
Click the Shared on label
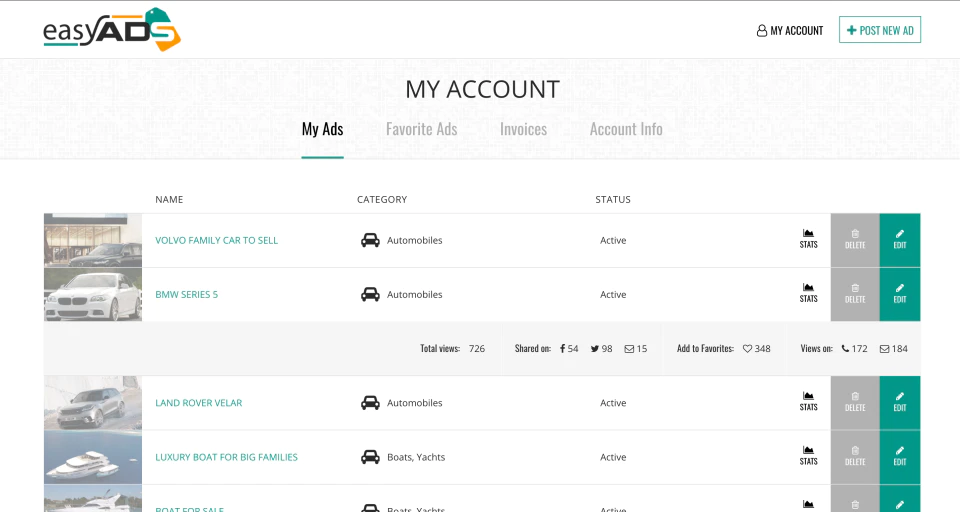click(x=533, y=348)
